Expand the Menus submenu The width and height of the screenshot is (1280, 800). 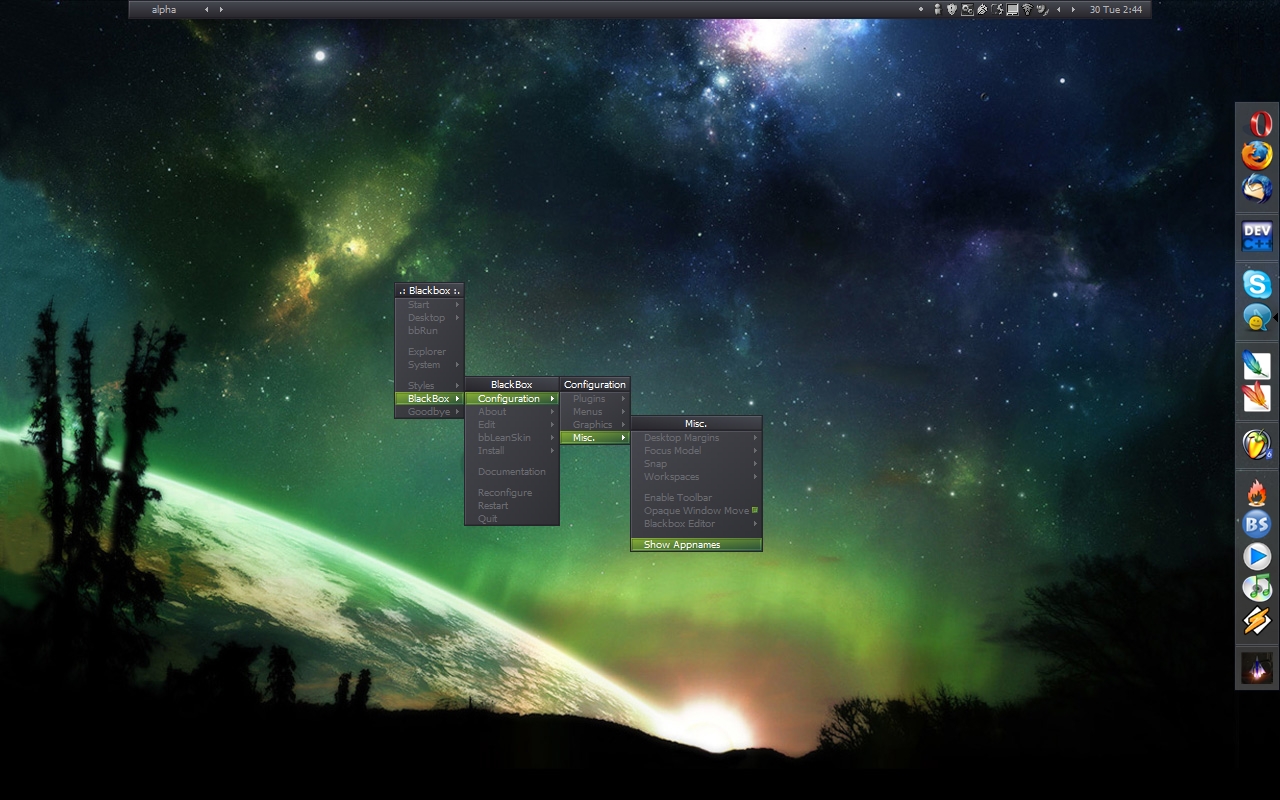595,412
